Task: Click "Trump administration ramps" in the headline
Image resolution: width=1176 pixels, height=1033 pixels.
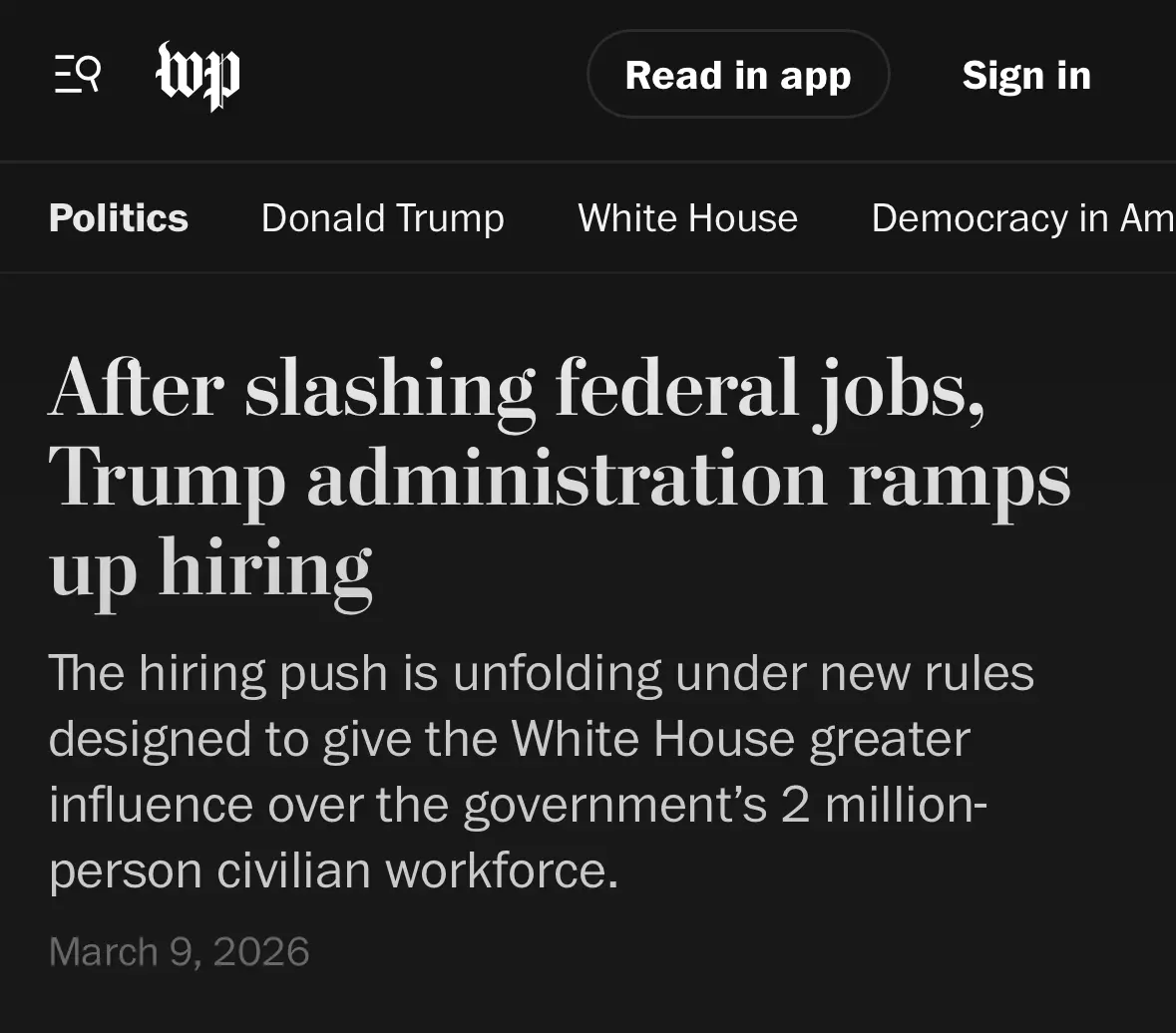Action: tap(560, 480)
